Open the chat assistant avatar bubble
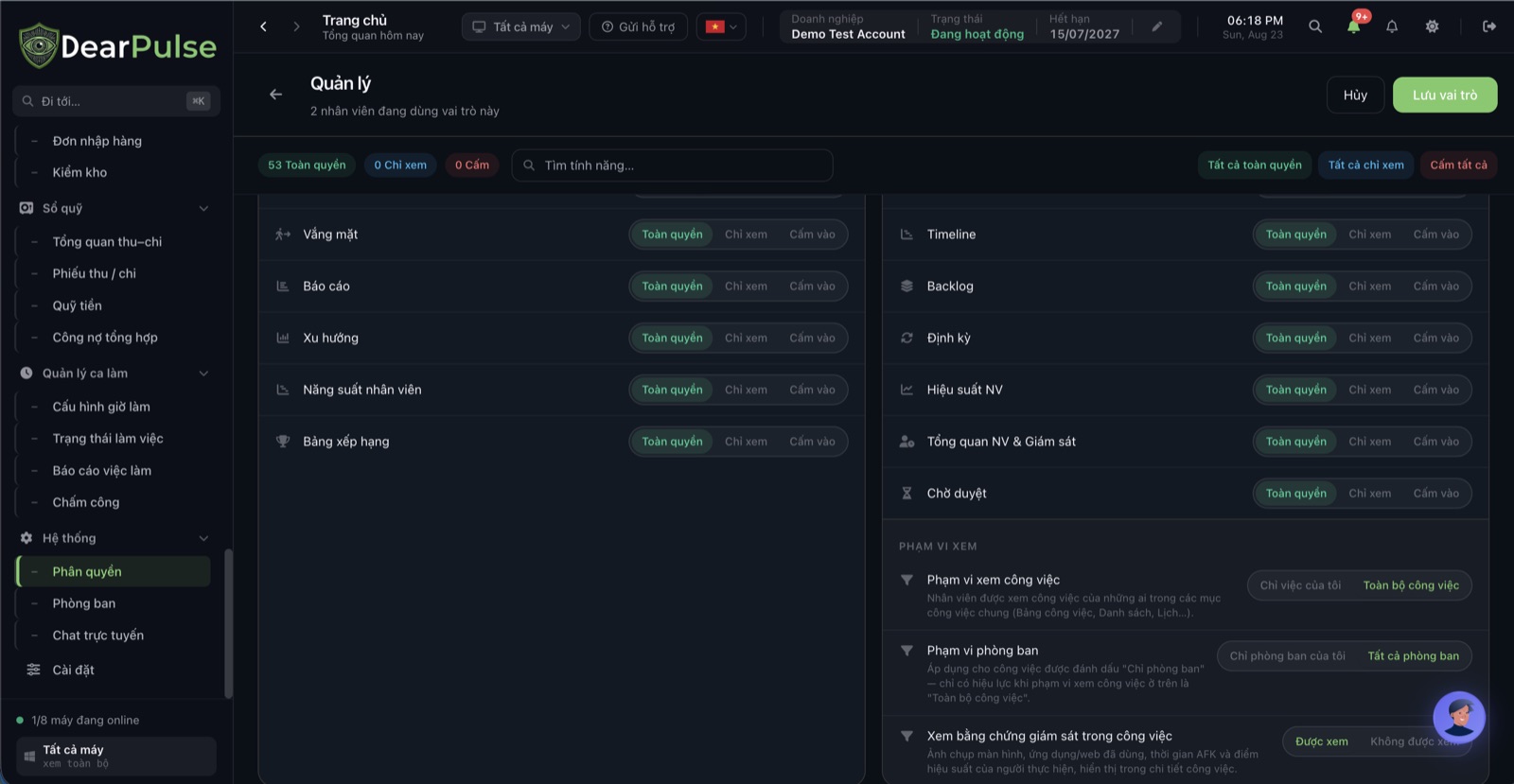The image size is (1514, 784). (x=1458, y=716)
